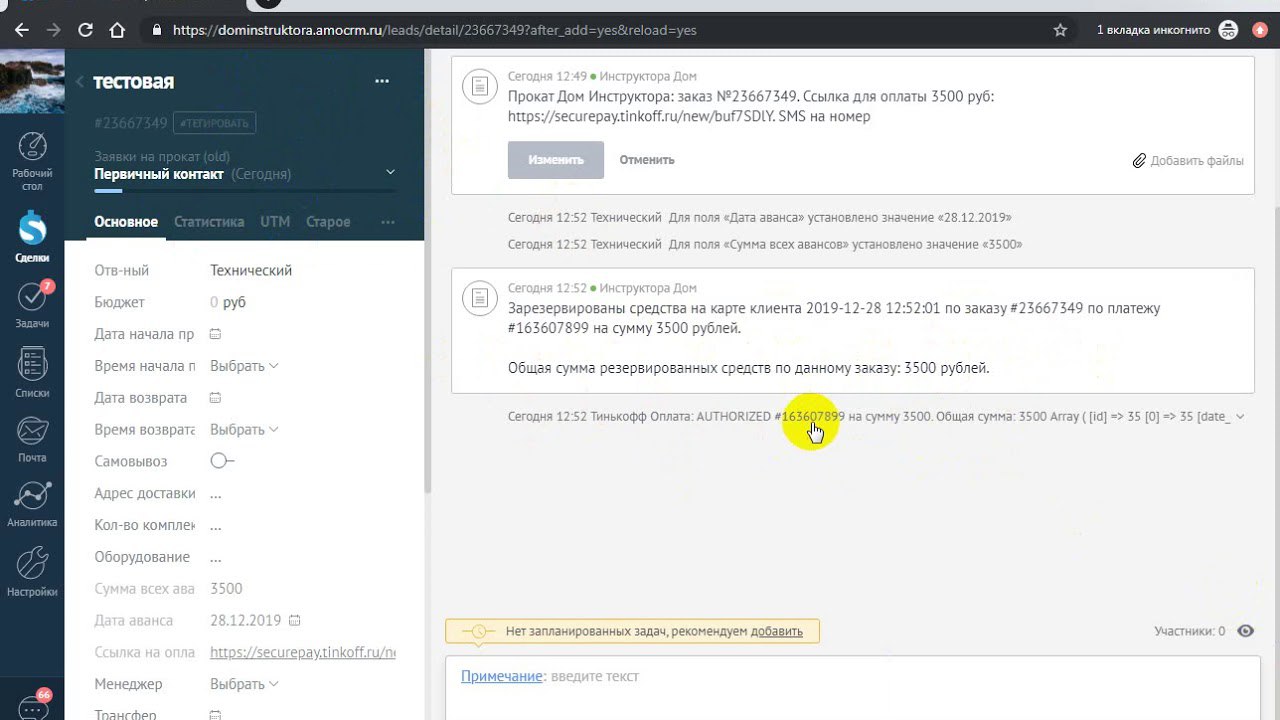The image size is (1280, 720).
Task: Click Бюджет value field
Action: 228,302
